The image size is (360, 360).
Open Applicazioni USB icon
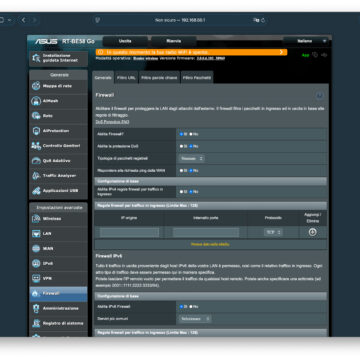(x=36, y=191)
